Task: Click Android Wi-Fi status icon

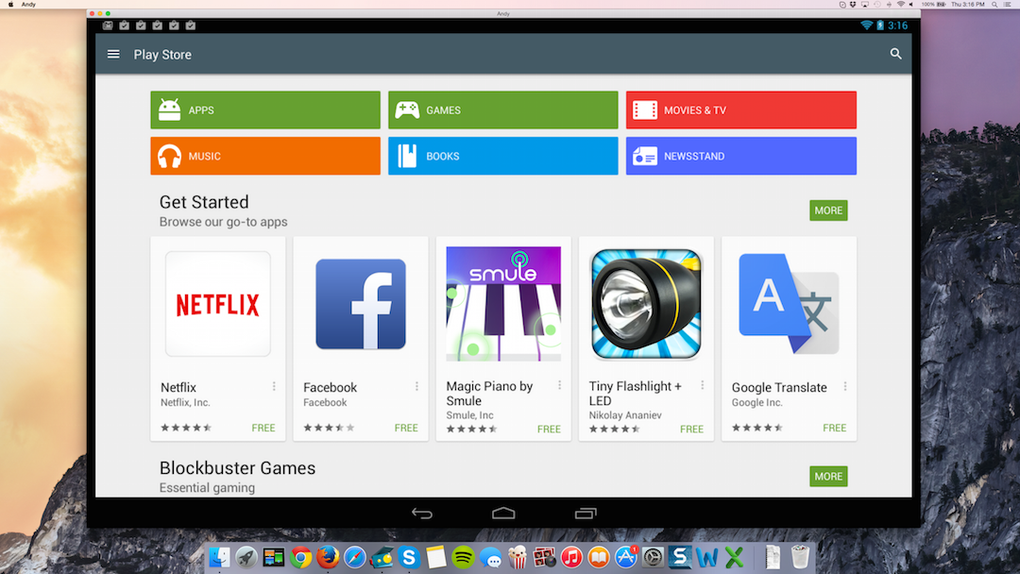Action: click(866, 25)
